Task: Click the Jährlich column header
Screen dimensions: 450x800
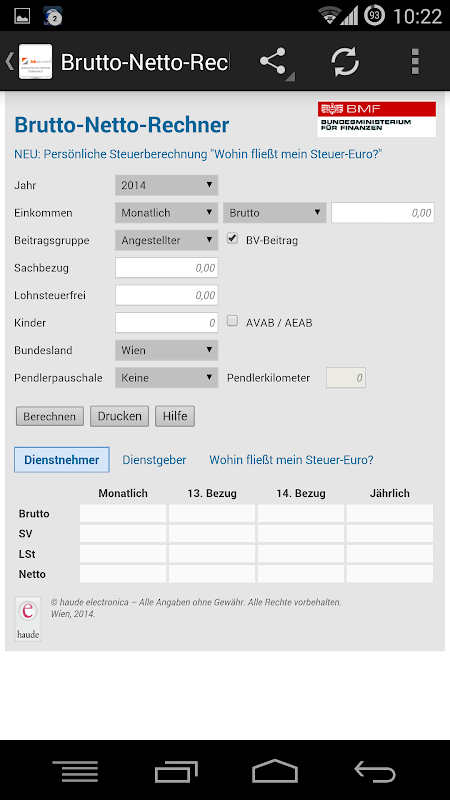Action: [390, 493]
